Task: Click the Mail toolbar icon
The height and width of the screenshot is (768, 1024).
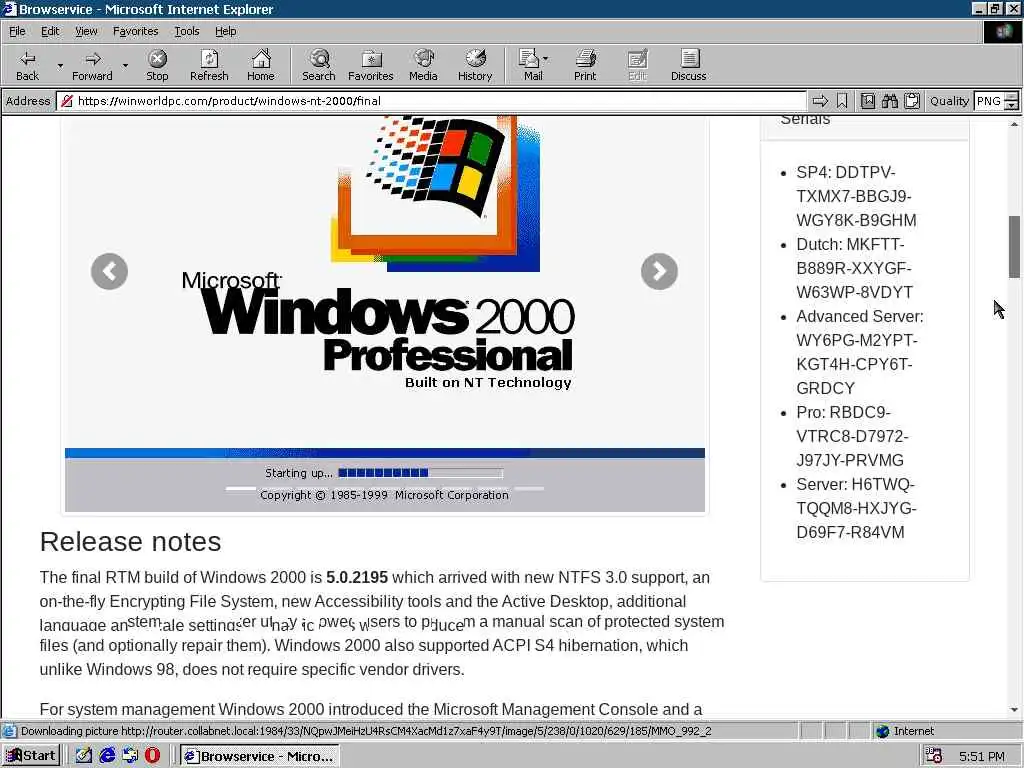Action: (530, 65)
